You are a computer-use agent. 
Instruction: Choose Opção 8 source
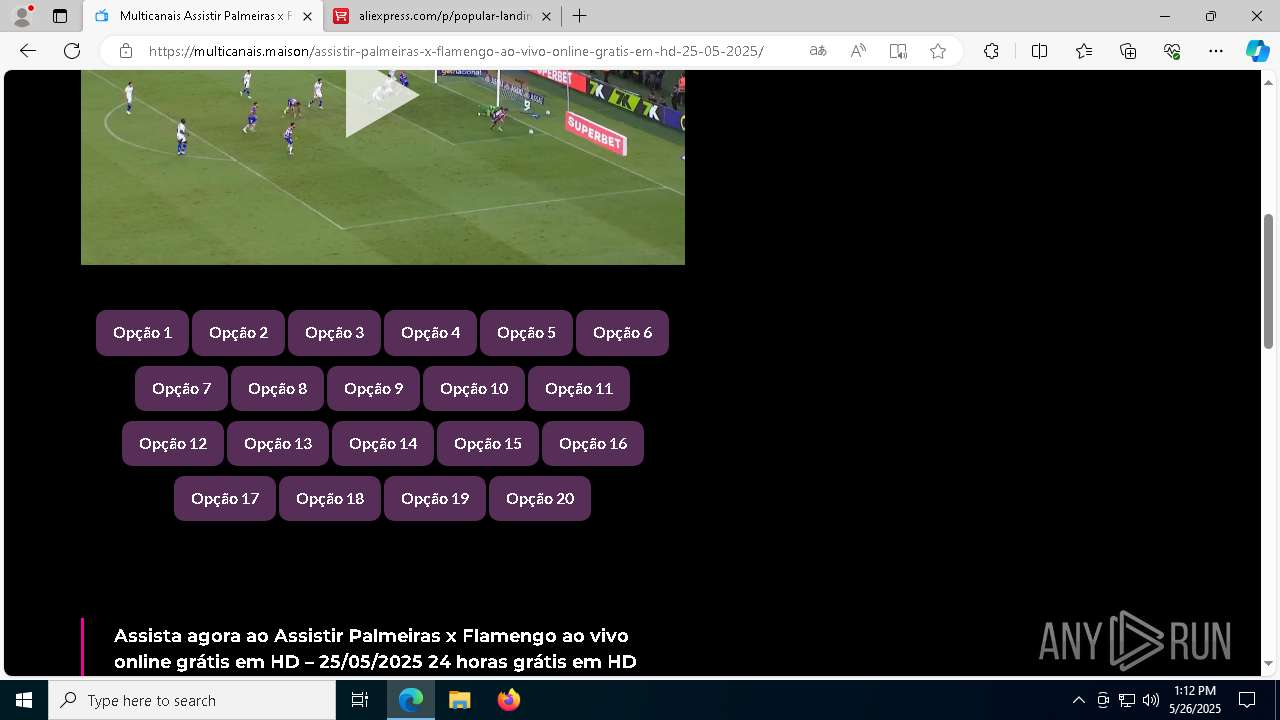(x=277, y=388)
